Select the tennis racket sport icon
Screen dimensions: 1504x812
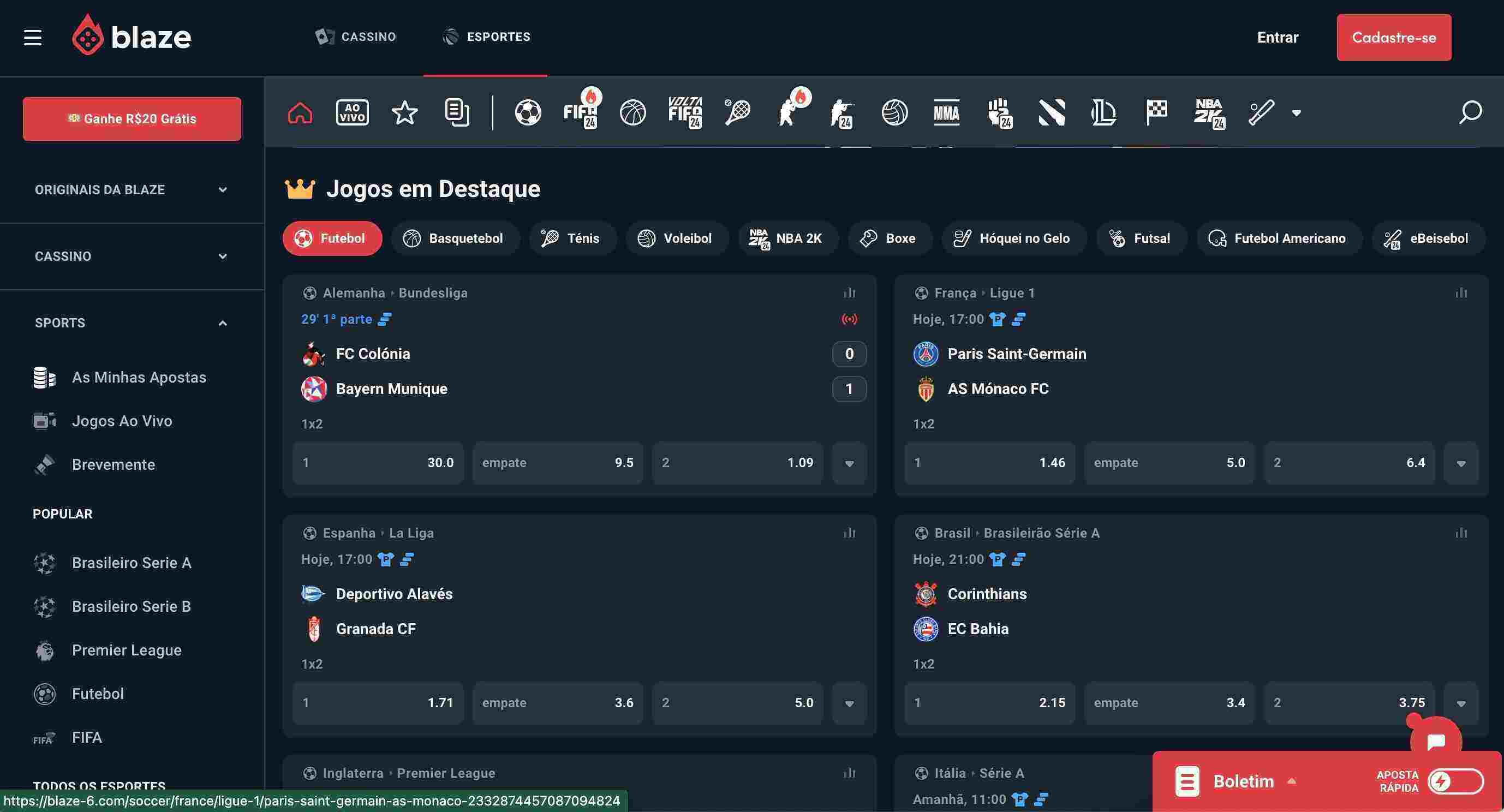(737, 112)
